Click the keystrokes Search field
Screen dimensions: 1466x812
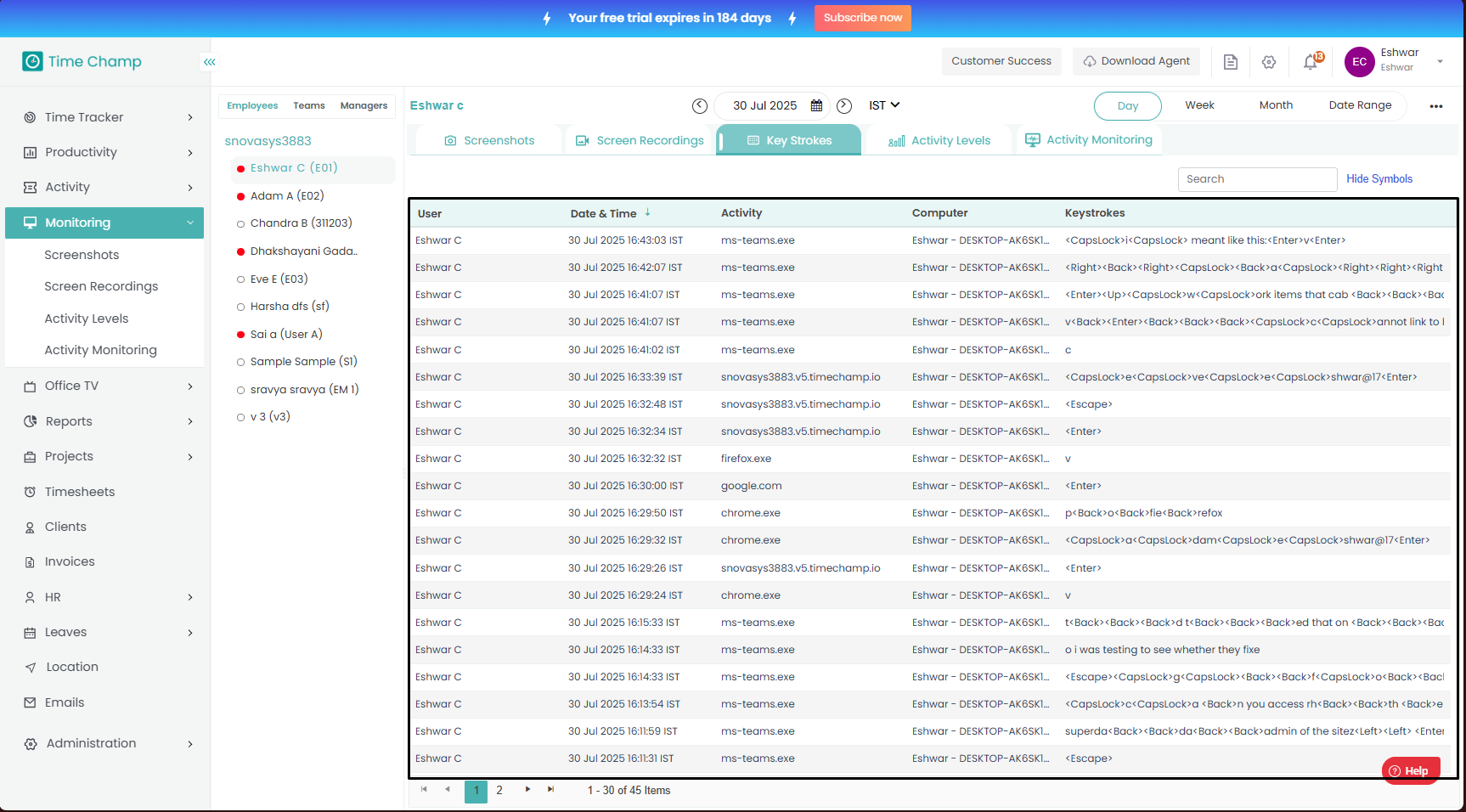(x=1257, y=179)
